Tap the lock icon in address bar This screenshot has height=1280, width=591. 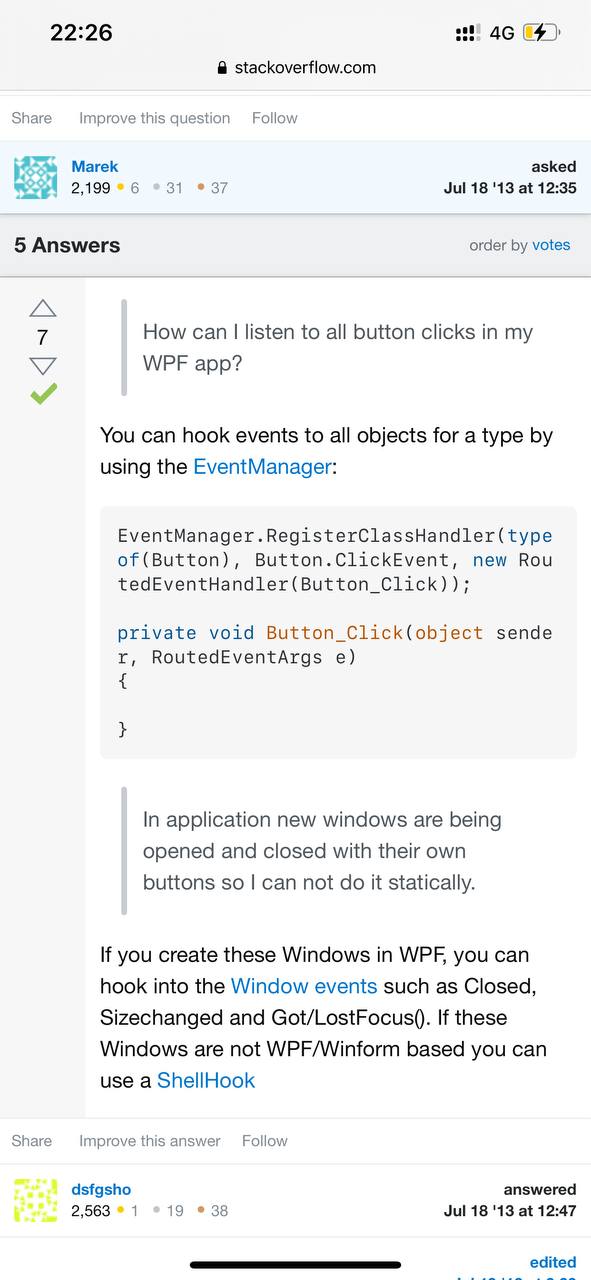(x=222, y=68)
